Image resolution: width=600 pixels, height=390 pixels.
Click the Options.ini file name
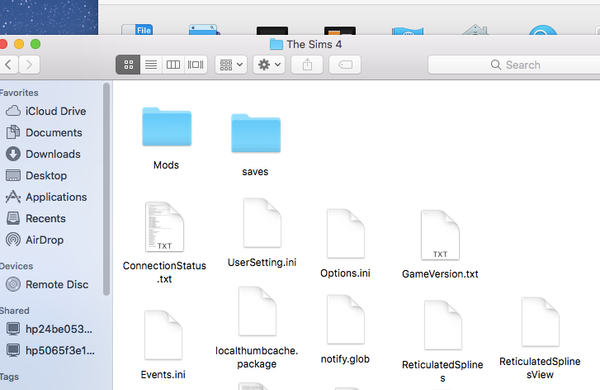pos(345,273)
